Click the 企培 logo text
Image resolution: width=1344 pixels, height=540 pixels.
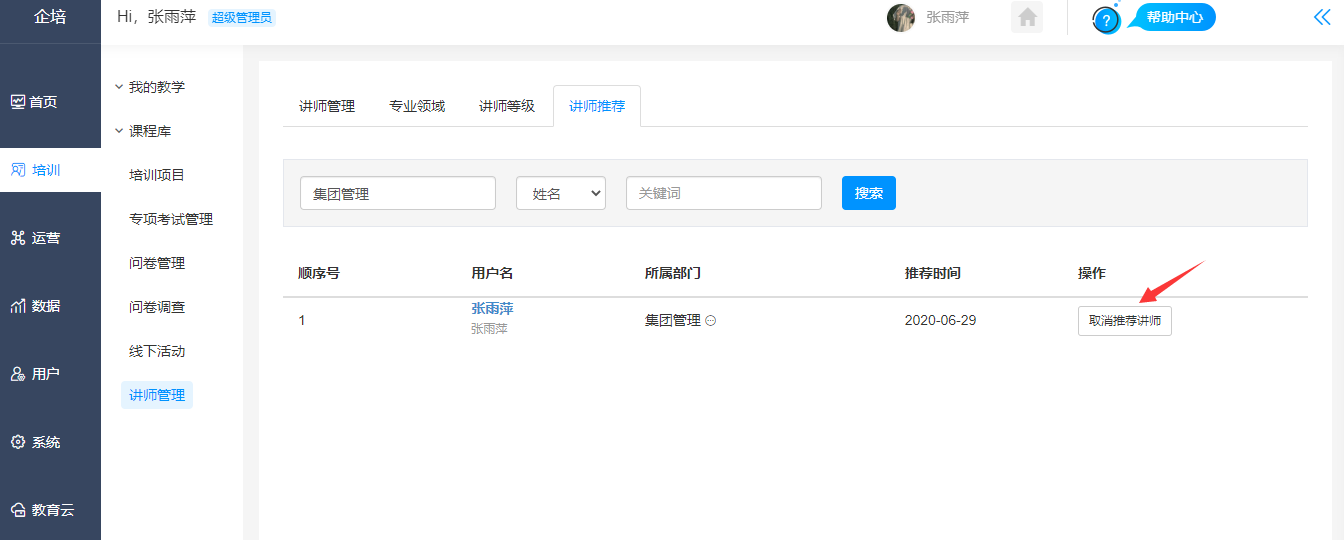tap(50, 17)
